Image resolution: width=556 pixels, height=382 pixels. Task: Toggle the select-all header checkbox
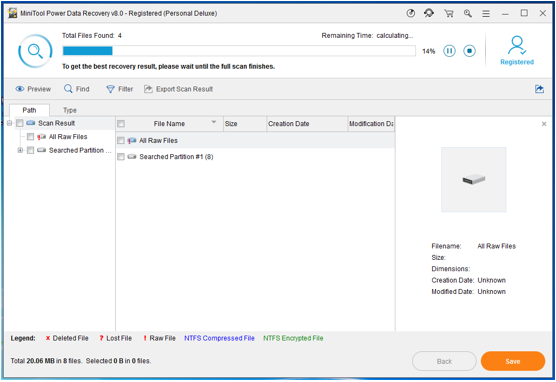[121, 124]
